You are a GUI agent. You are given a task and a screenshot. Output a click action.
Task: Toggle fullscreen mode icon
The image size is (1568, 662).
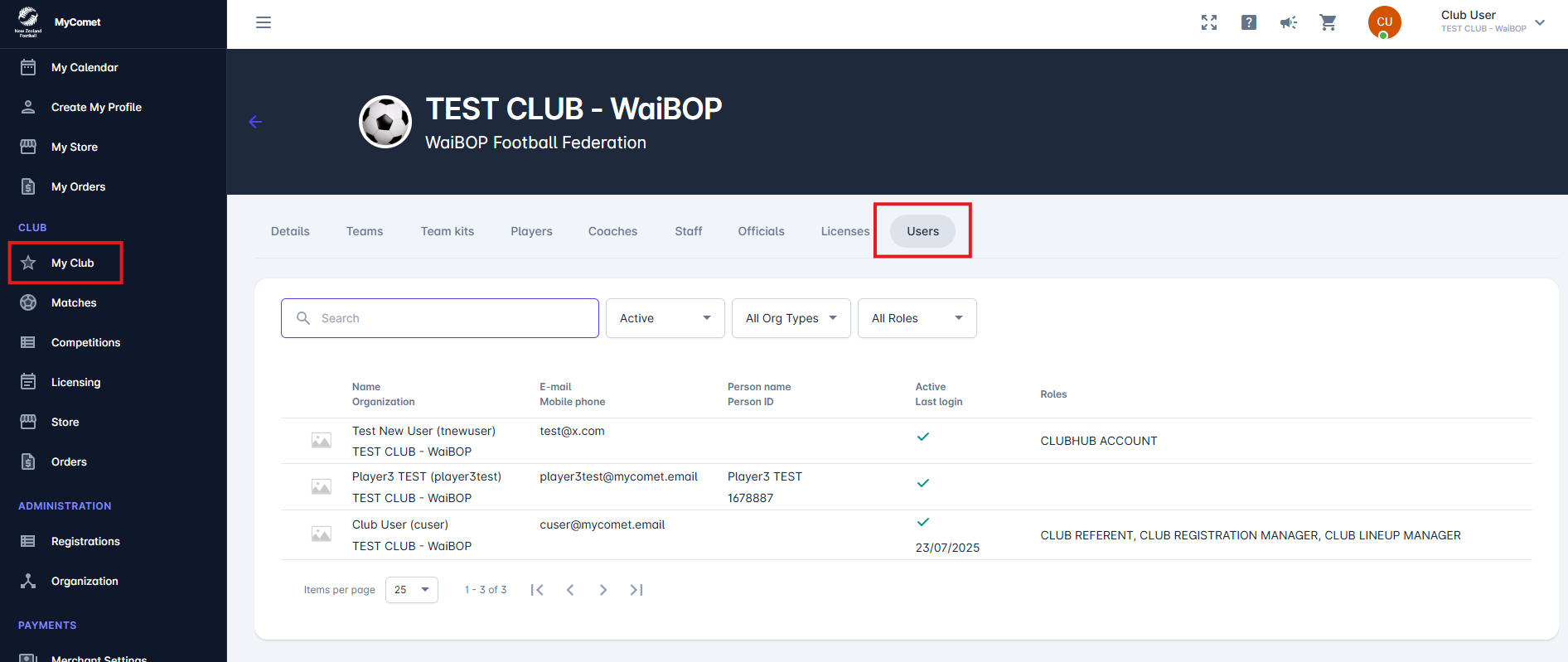pos(1209,22)
